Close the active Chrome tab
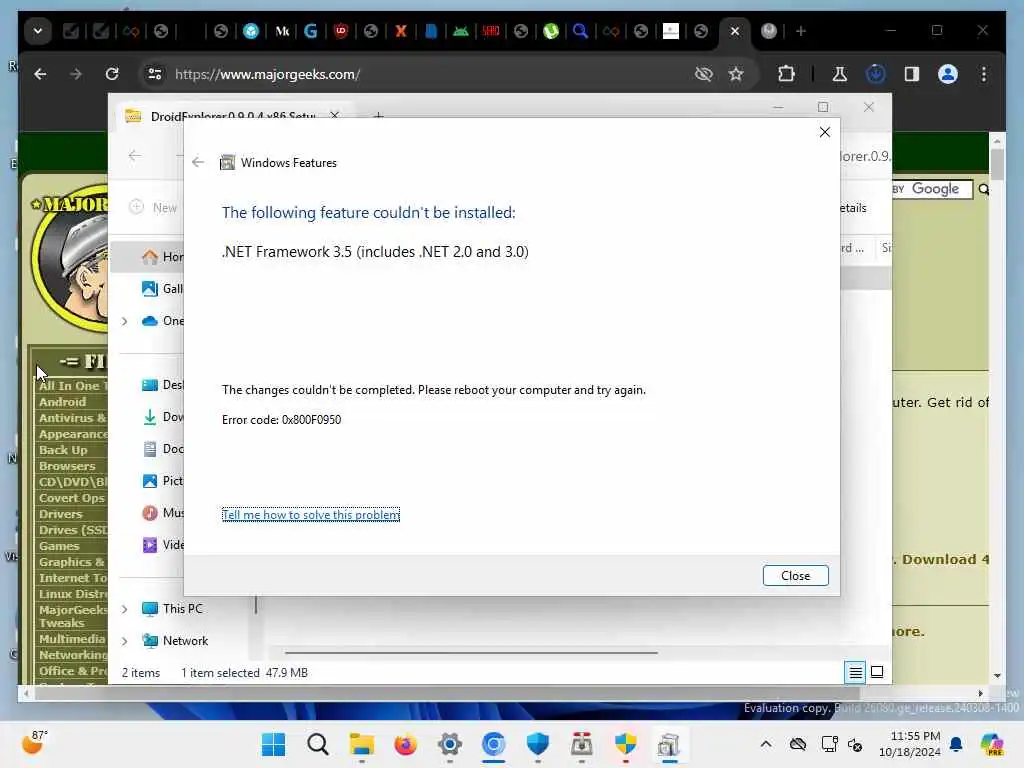This screenshot has height=768, width=1024. (735, 31)
